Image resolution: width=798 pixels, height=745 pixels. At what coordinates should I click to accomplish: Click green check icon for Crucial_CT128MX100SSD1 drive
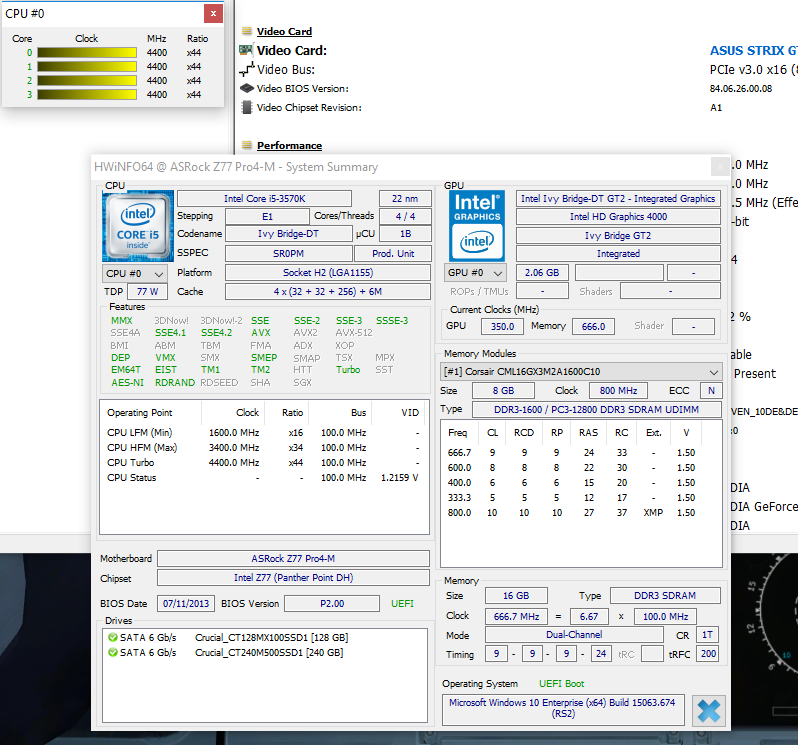[113, 637]
